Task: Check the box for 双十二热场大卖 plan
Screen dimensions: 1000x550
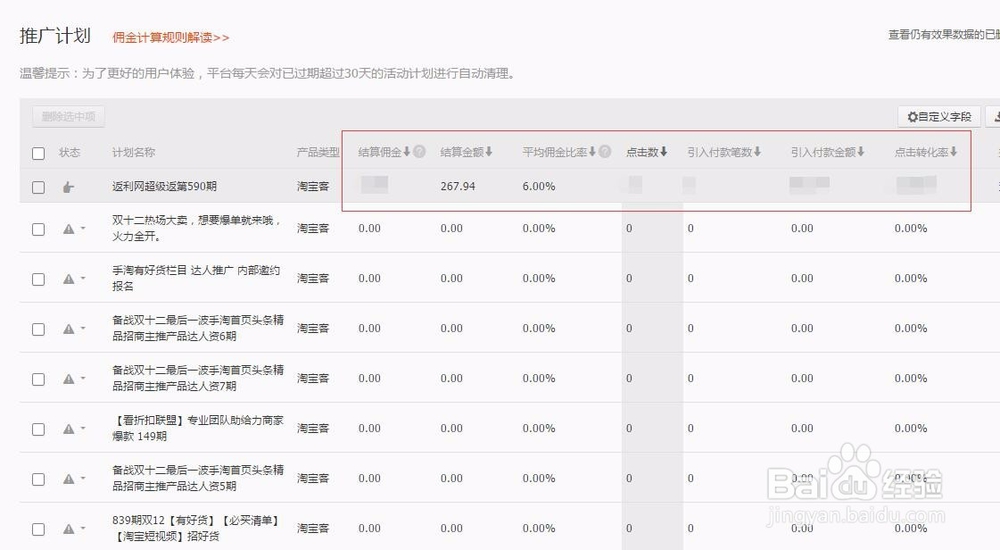Action: click(x=38, y=229)
